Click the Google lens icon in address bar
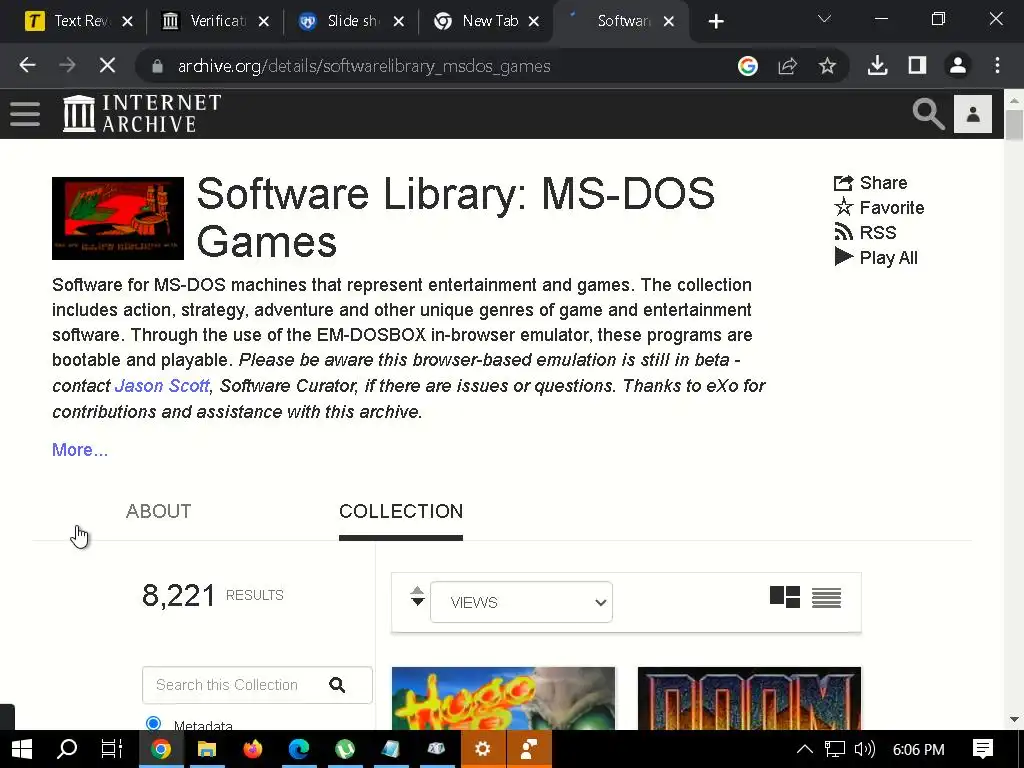The image size is (1024, 768). (x=748, y=65)
